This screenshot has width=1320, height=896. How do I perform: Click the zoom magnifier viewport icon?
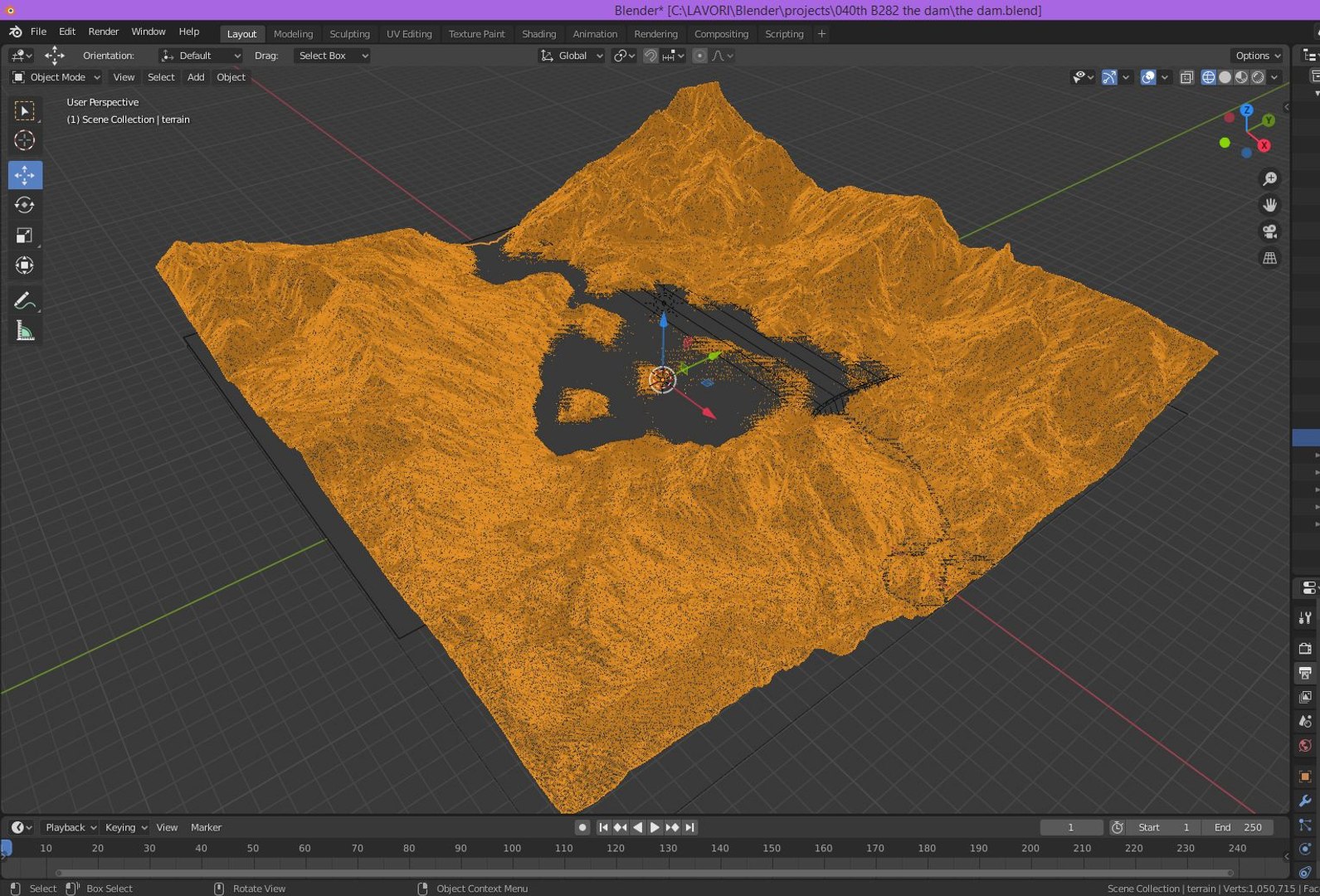pos(1269,178)
